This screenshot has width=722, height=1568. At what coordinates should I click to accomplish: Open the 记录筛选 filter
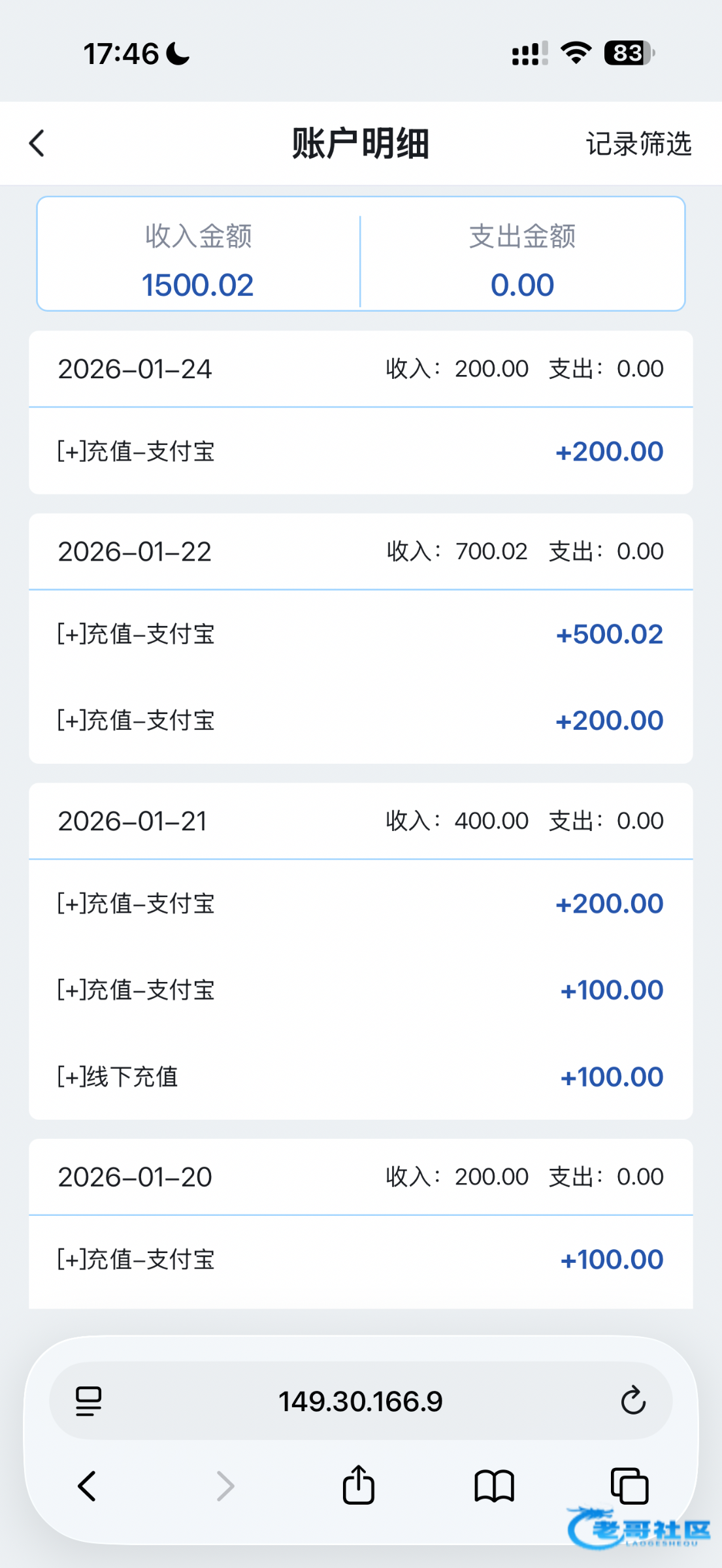click(638, 144)
